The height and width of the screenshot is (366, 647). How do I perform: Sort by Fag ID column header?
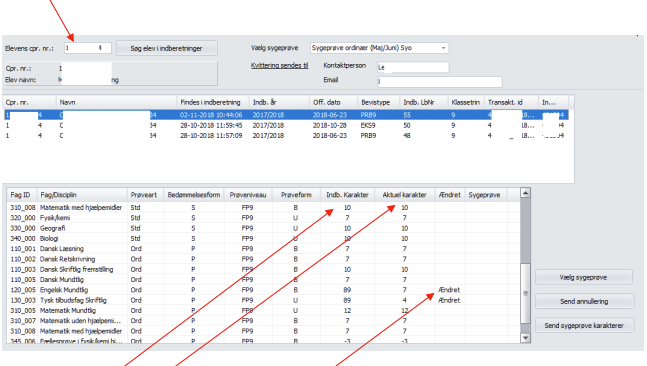(x=21, y=195)
